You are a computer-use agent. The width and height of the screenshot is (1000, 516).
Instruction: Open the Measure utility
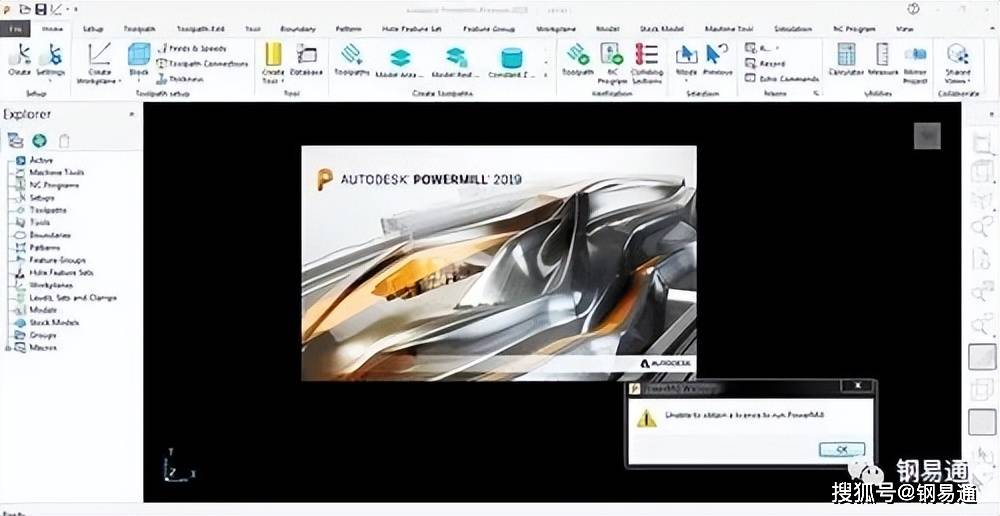883,59
